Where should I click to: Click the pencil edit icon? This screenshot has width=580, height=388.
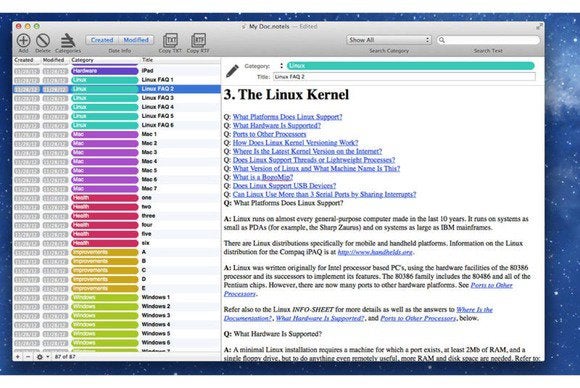[232, 71]
